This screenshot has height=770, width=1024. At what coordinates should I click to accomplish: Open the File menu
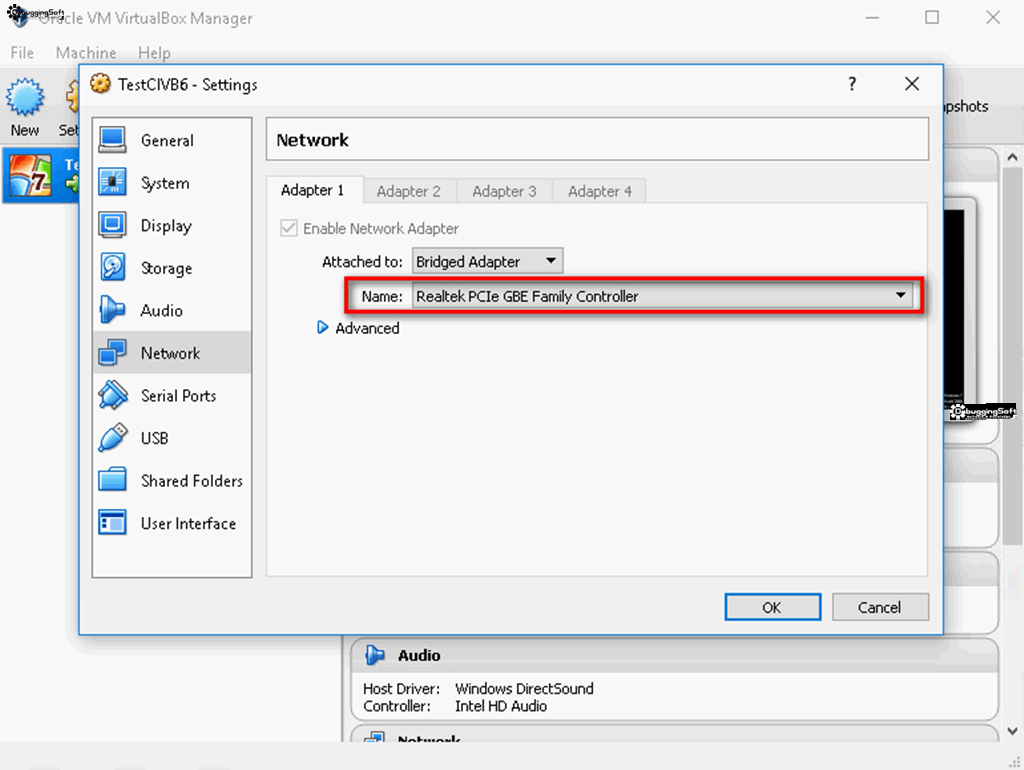tap(22, 53)
